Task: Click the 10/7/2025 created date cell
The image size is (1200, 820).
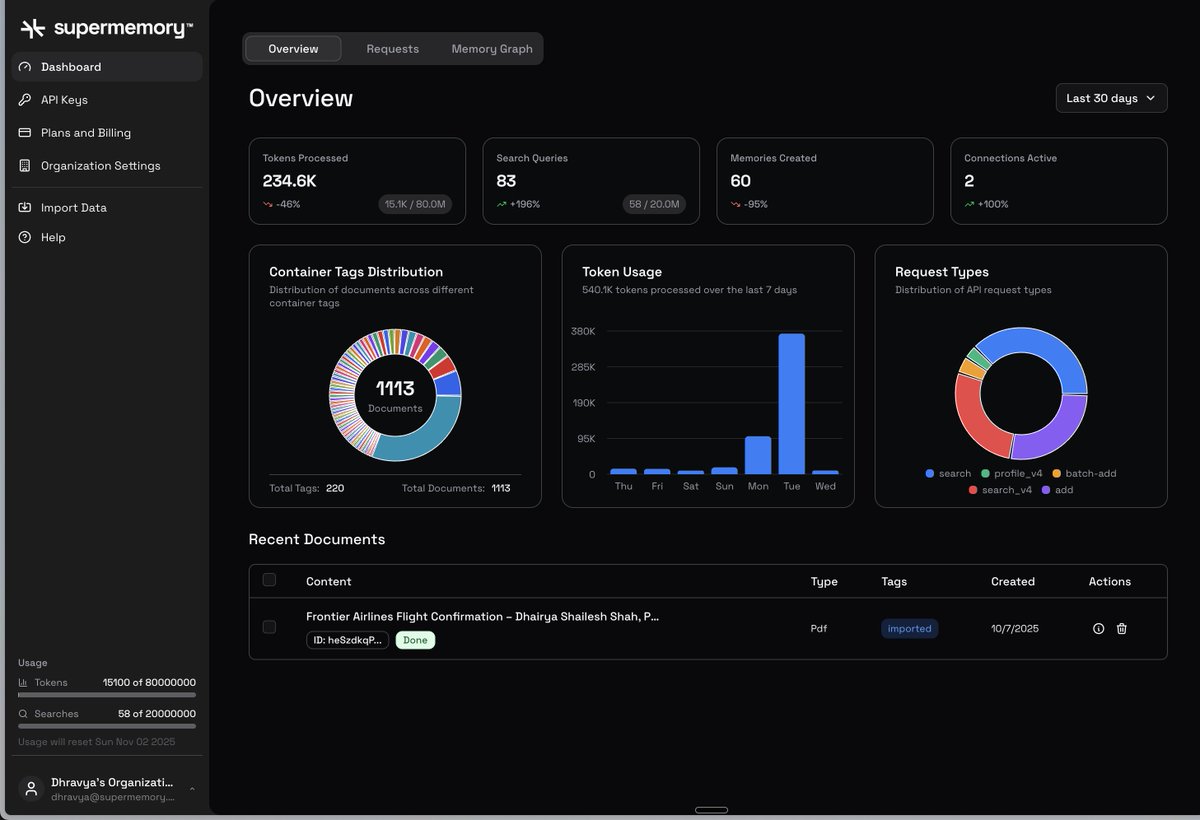Action: [1015, 629]
